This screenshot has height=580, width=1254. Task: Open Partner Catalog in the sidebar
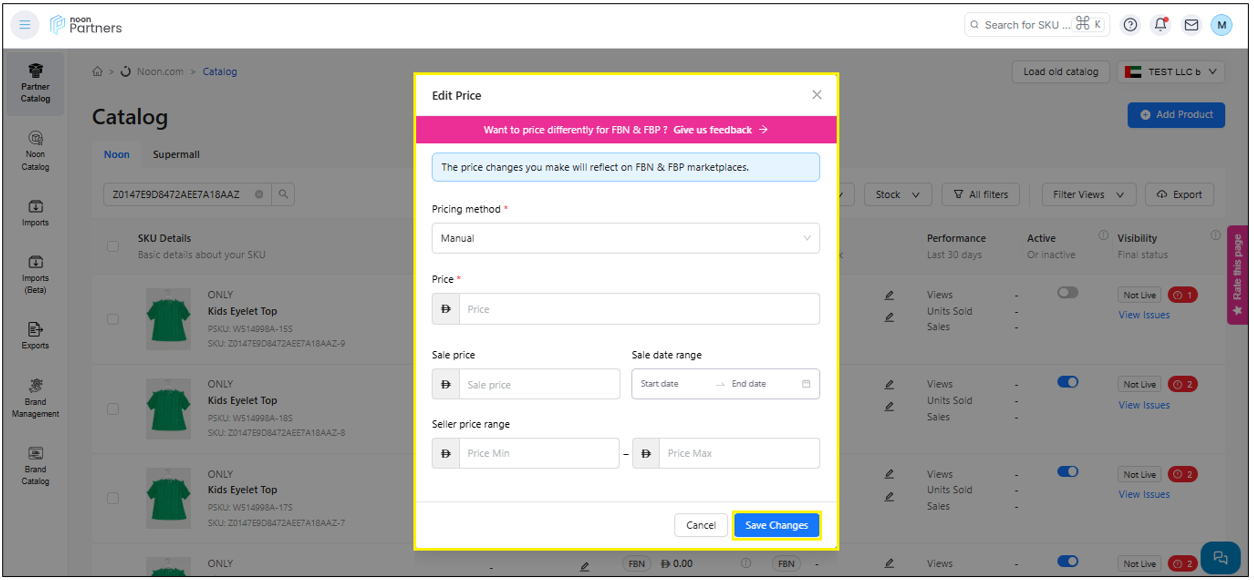pyautogui.click(x=35, y=82)
